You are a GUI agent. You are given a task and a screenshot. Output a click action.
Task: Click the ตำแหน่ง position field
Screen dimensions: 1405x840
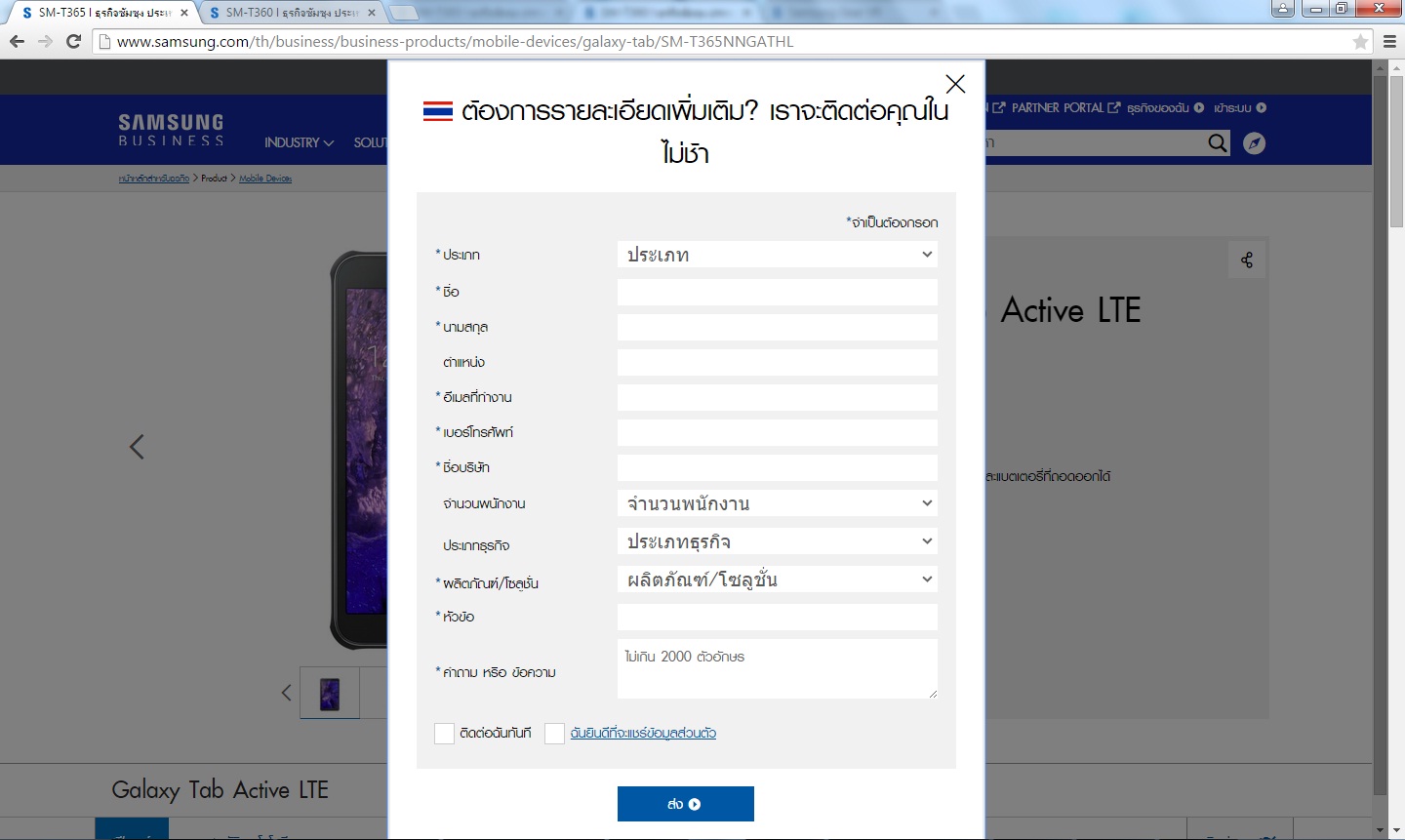click(x=778, y=362)
